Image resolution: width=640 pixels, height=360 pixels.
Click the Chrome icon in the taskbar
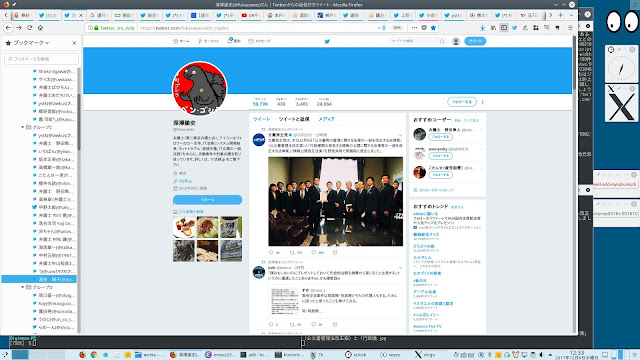coord(94,355)
